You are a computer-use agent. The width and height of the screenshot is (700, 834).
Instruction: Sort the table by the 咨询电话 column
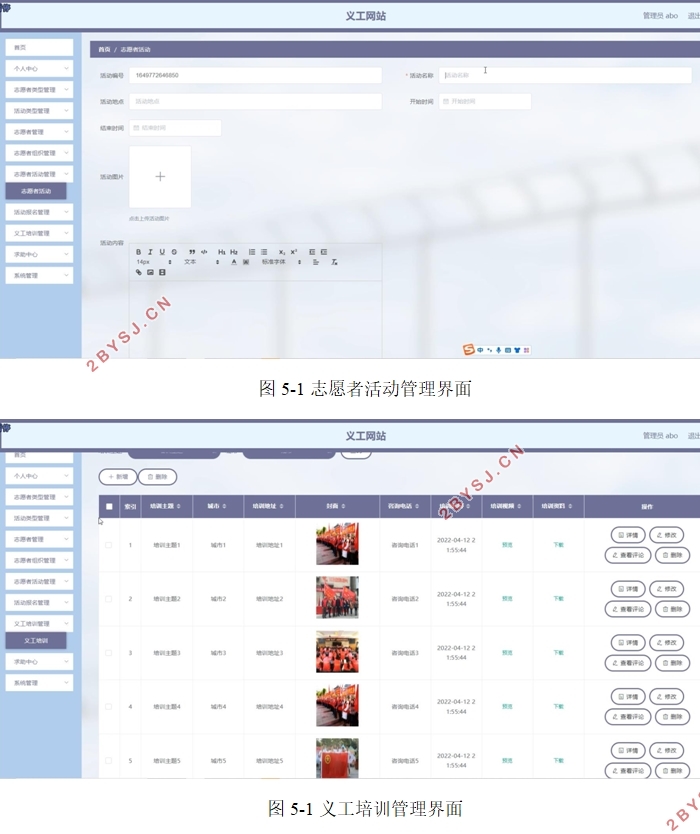[417, 506]
